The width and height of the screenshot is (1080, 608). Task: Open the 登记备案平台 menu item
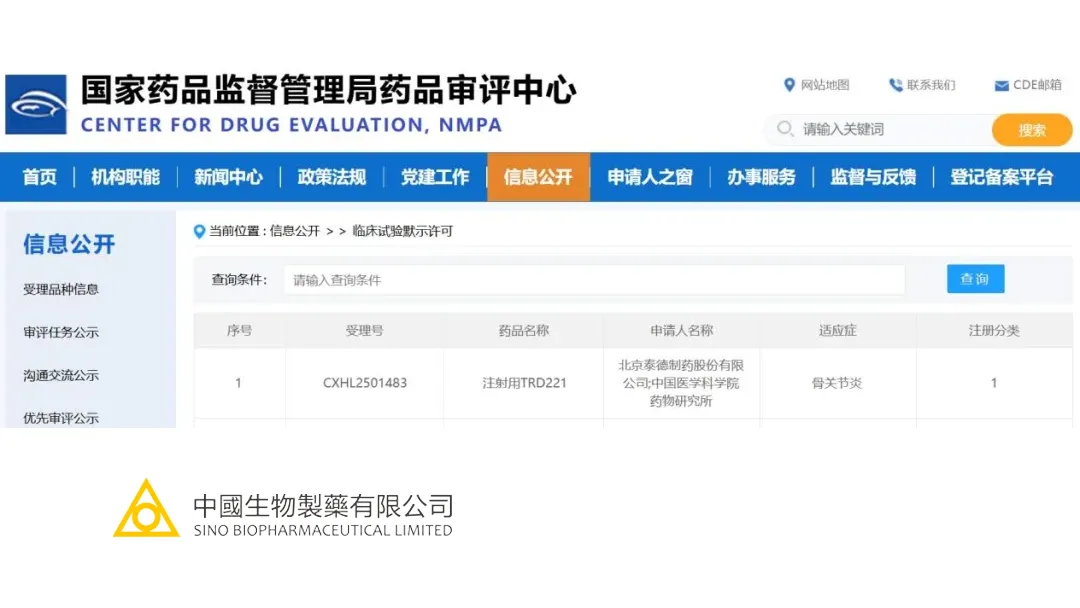(x=1002, y=177)
